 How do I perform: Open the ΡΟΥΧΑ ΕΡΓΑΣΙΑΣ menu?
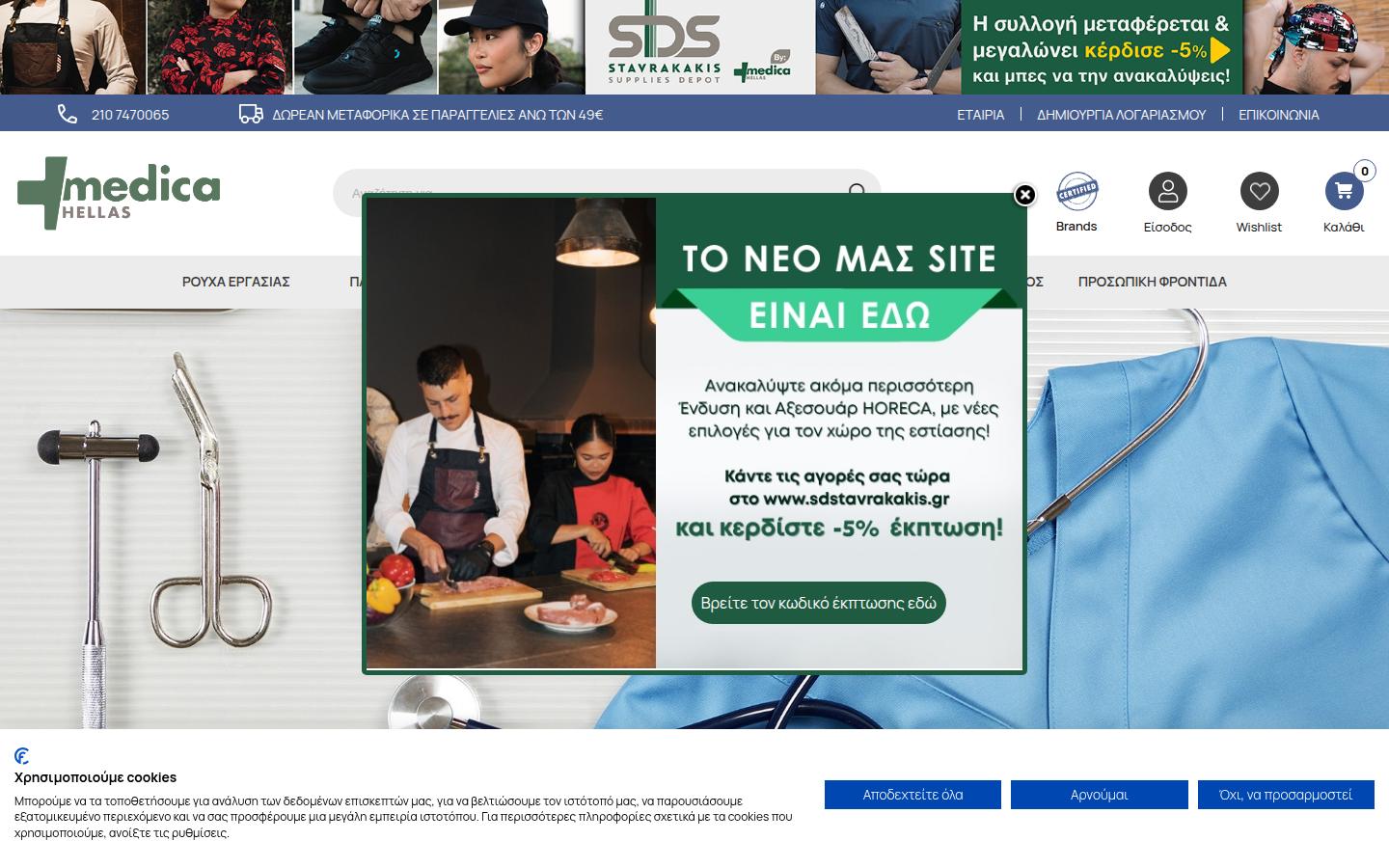[236, 282]
